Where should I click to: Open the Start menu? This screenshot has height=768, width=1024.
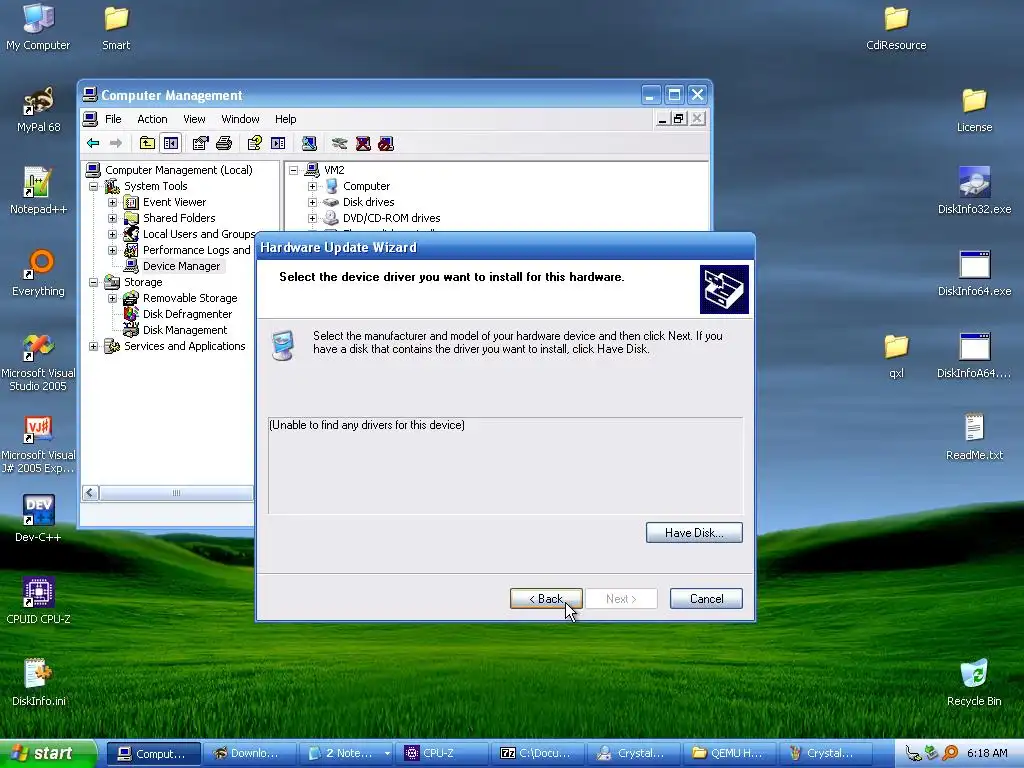(x=48, y=754)
